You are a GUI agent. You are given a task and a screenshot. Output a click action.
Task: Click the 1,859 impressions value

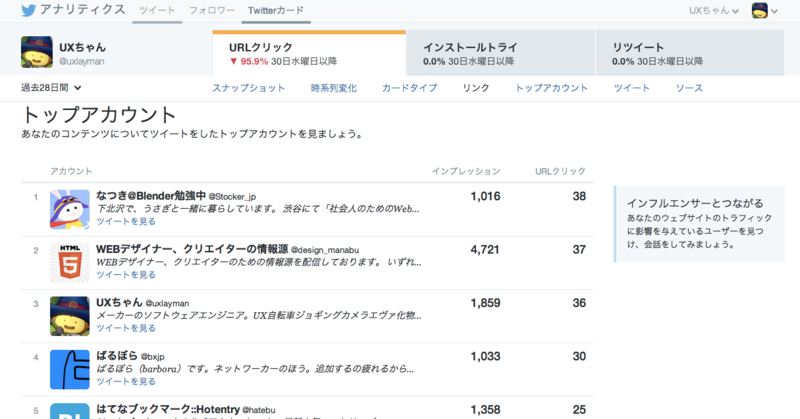tap(485, 303)
